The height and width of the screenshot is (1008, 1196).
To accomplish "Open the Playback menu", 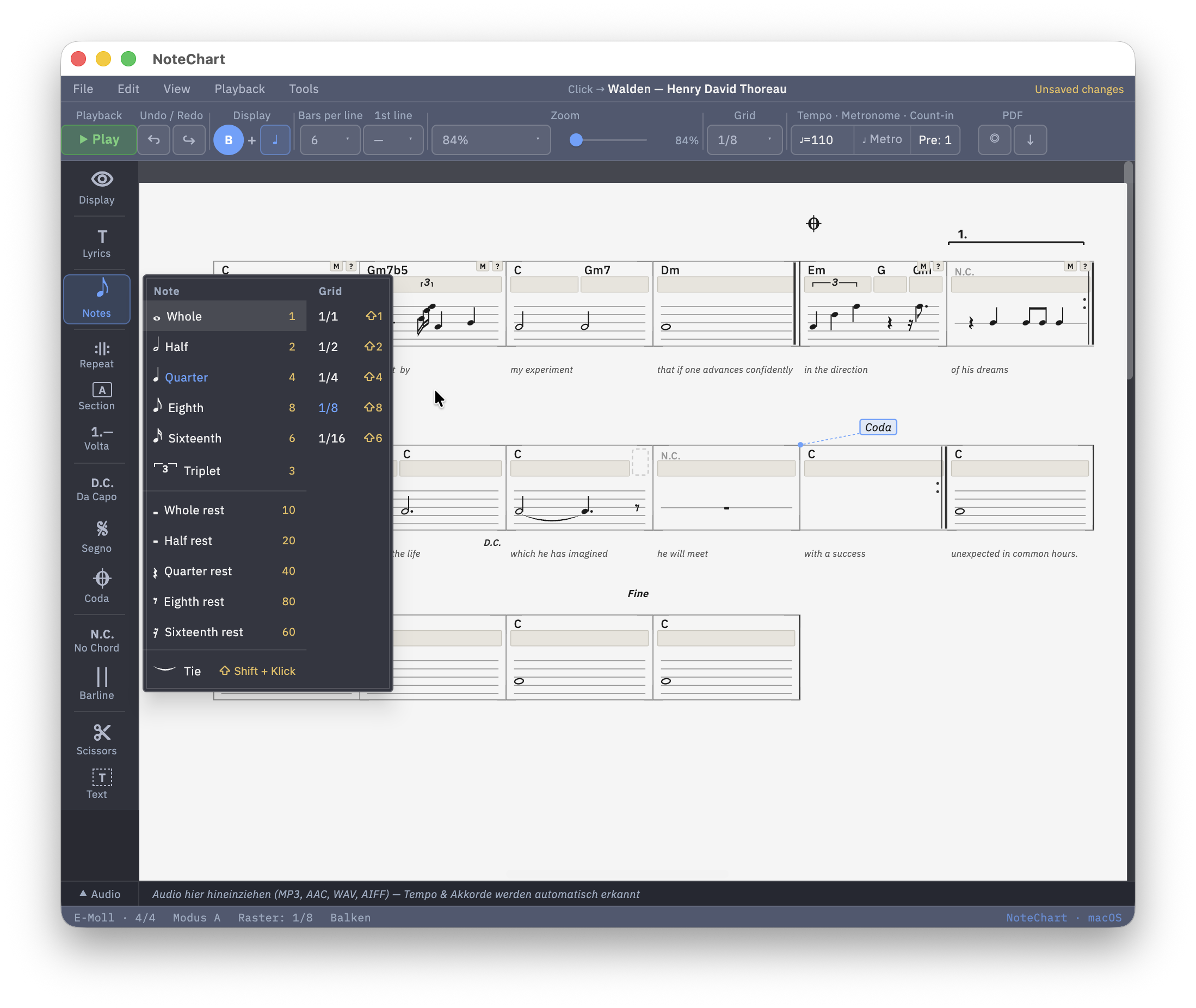I will [239, 89].
